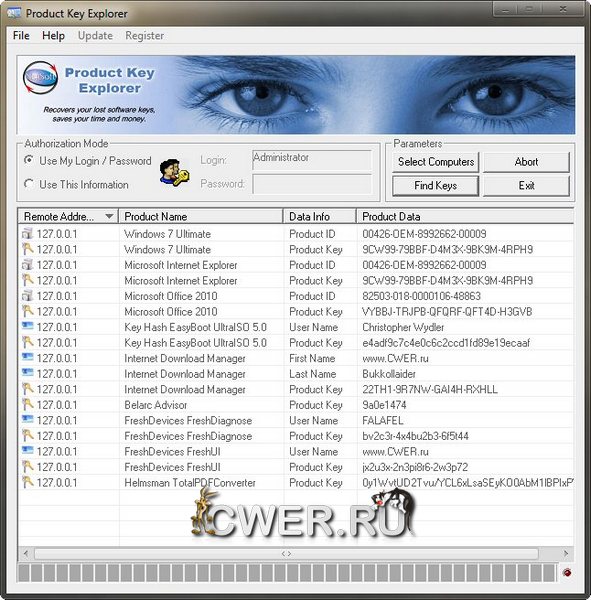The image size is (591, 600).
Task: Click the Login input field
Action: click(312, 160)
